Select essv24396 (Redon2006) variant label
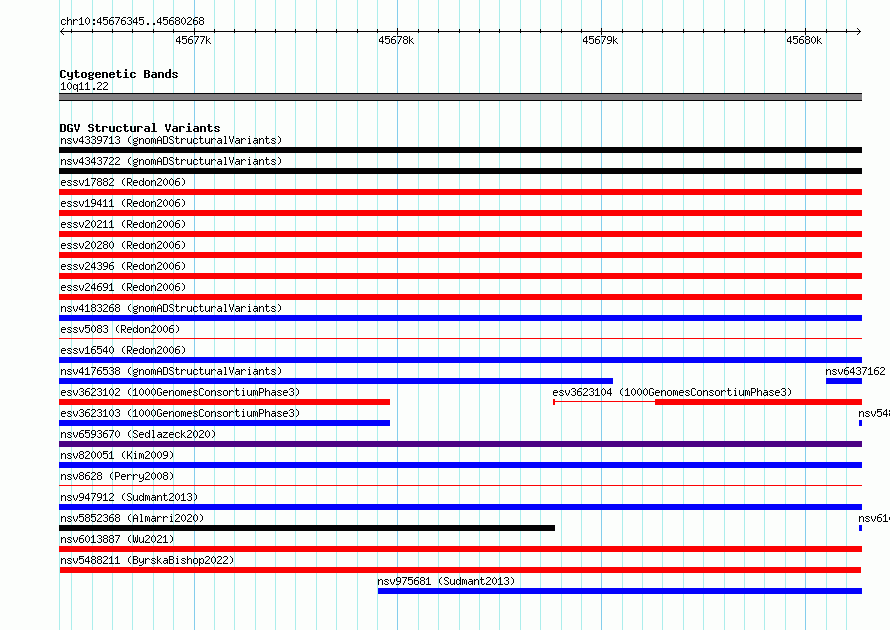The image size is (890, 630). tap(123, 266)
